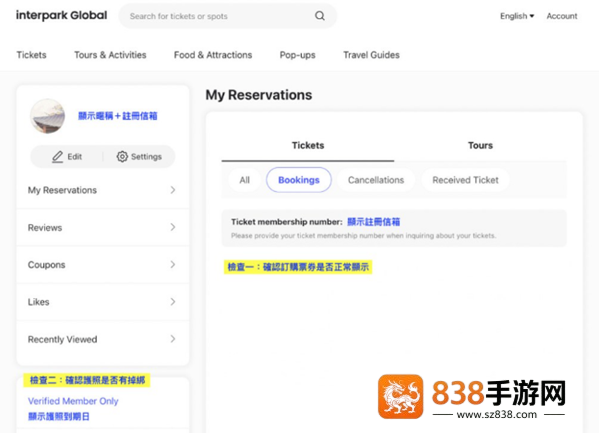Open the Account link
The width and height of the screenshot is (600, 434).
562,16
